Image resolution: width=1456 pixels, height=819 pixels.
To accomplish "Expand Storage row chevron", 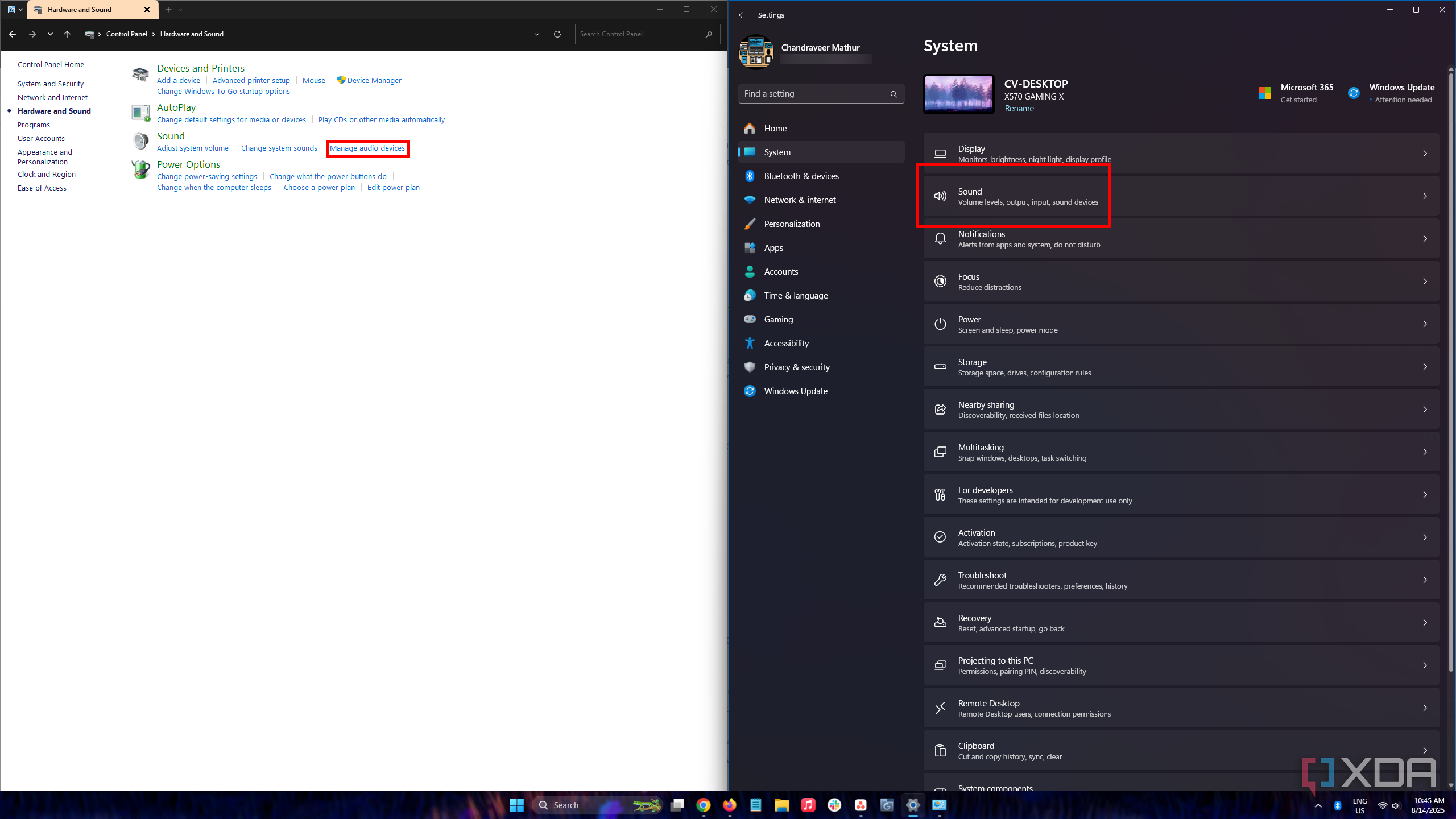I will [1425, 367].
